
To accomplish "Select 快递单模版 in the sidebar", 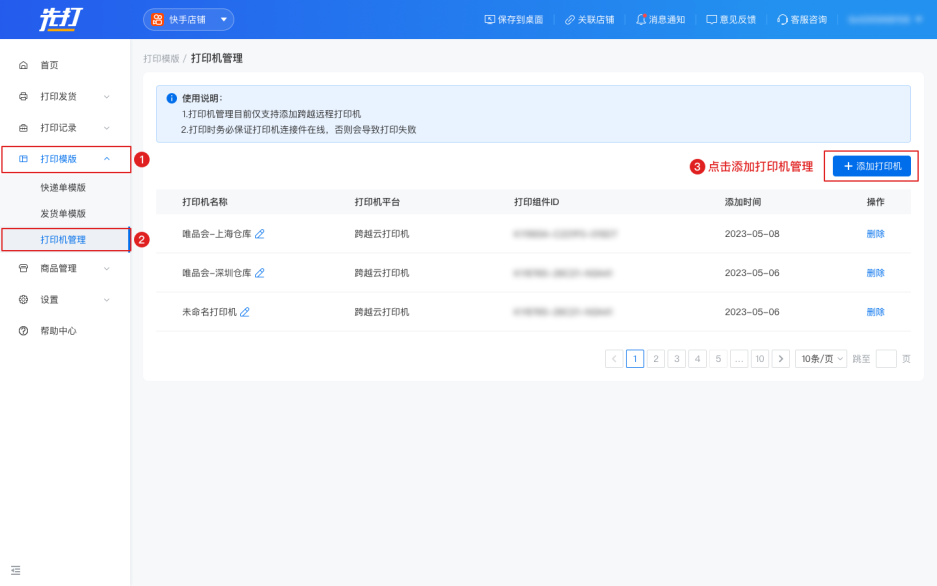I will point(63,187).
